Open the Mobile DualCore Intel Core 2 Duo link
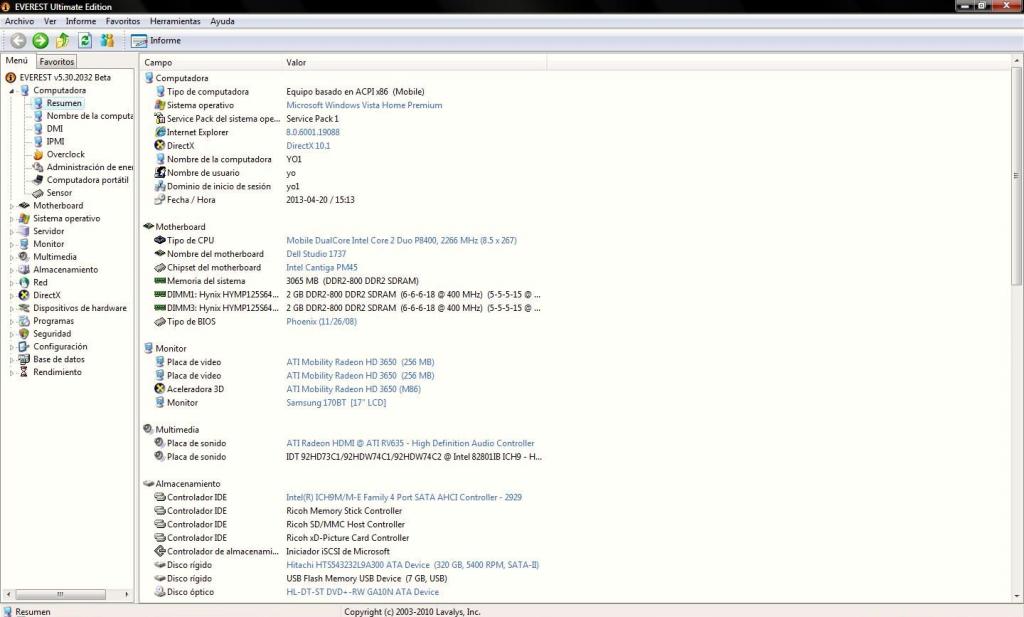This screenshot has height=617, width=1024. click(x=401, y=240)
